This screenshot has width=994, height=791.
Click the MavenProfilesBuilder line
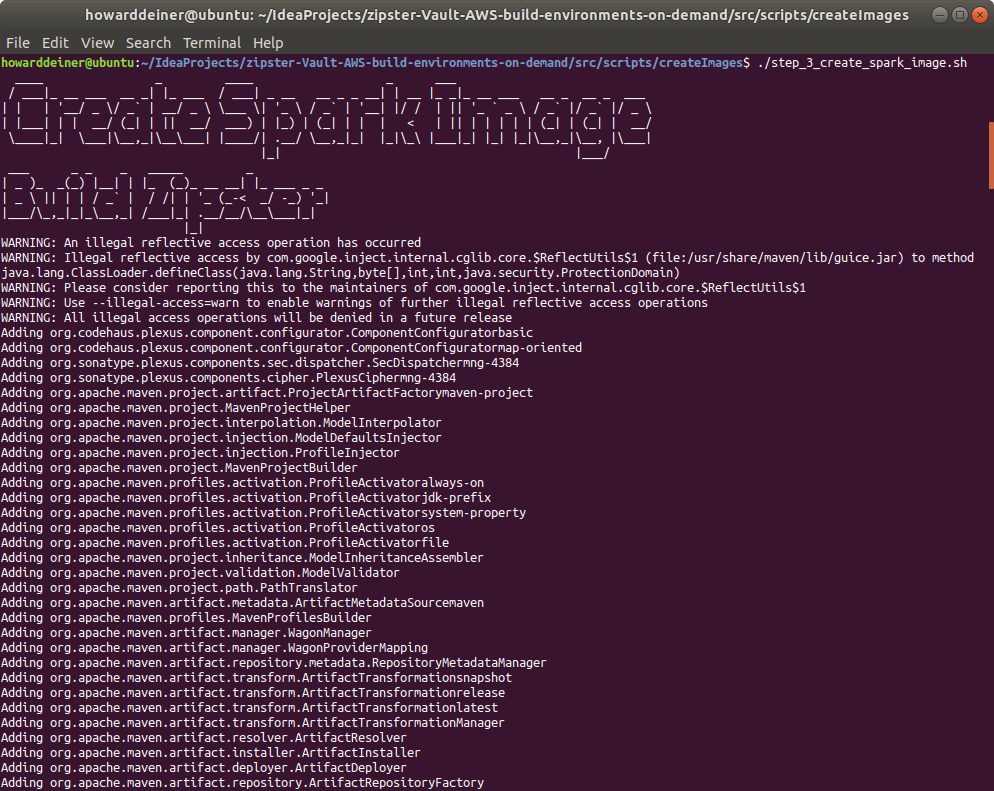tap(186, 618)
